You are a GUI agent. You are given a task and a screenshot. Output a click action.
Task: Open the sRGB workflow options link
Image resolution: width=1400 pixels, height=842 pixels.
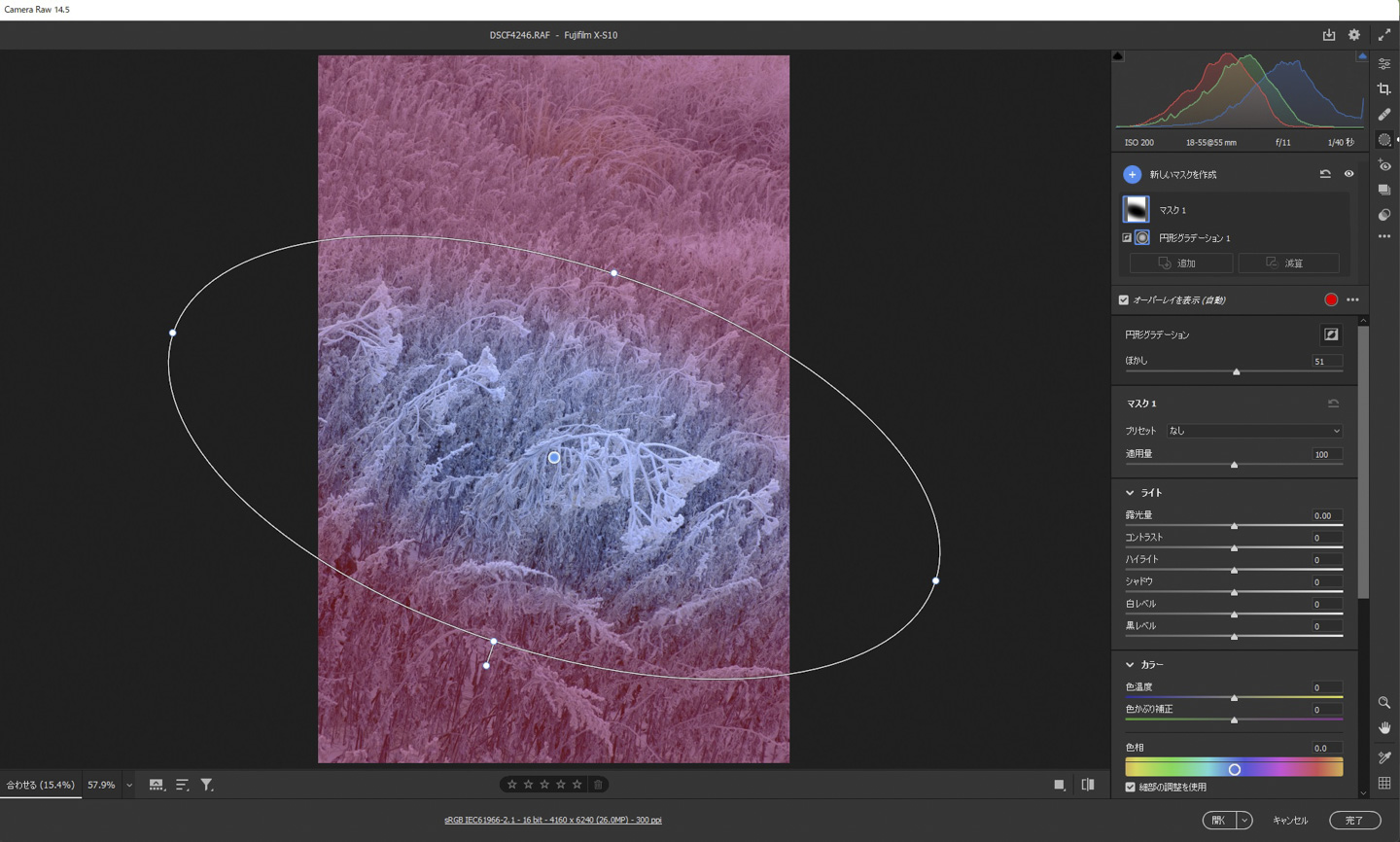click(x=552, y=820)
